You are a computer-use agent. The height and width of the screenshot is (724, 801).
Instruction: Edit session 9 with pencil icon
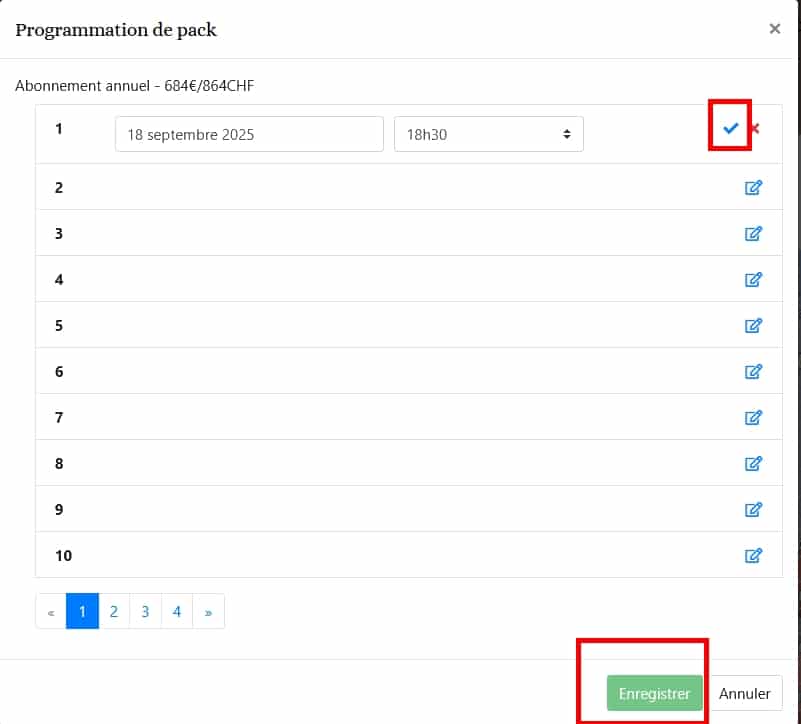[x=753, y=509]
